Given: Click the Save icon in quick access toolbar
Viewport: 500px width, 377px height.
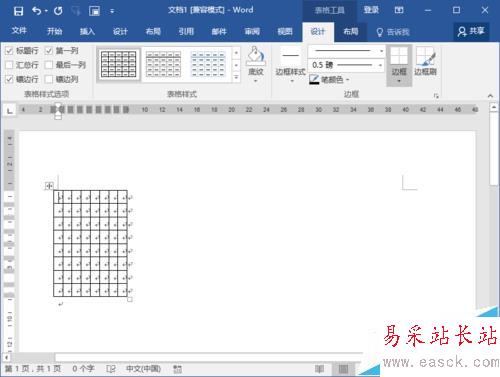Looking at the screenshot, I should click(x=18, y=11).
